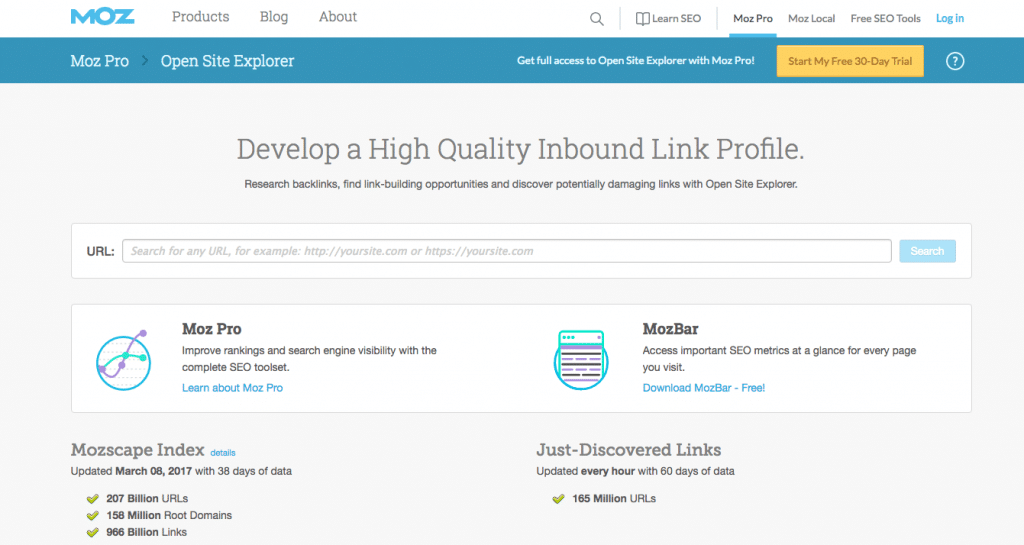Click the MozBar card heading
The height and width of the screenshot is (545, 1024).
click(670, 329)
